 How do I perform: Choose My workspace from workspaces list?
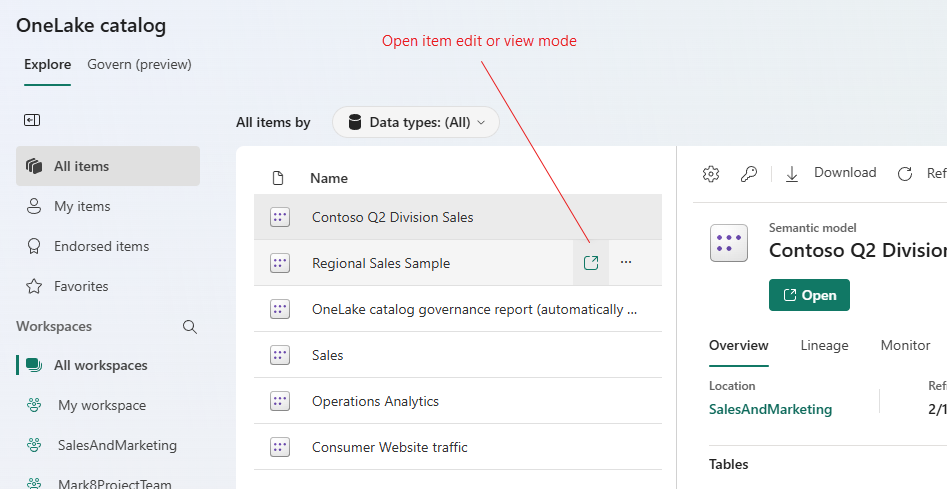(x=101, y=405)
